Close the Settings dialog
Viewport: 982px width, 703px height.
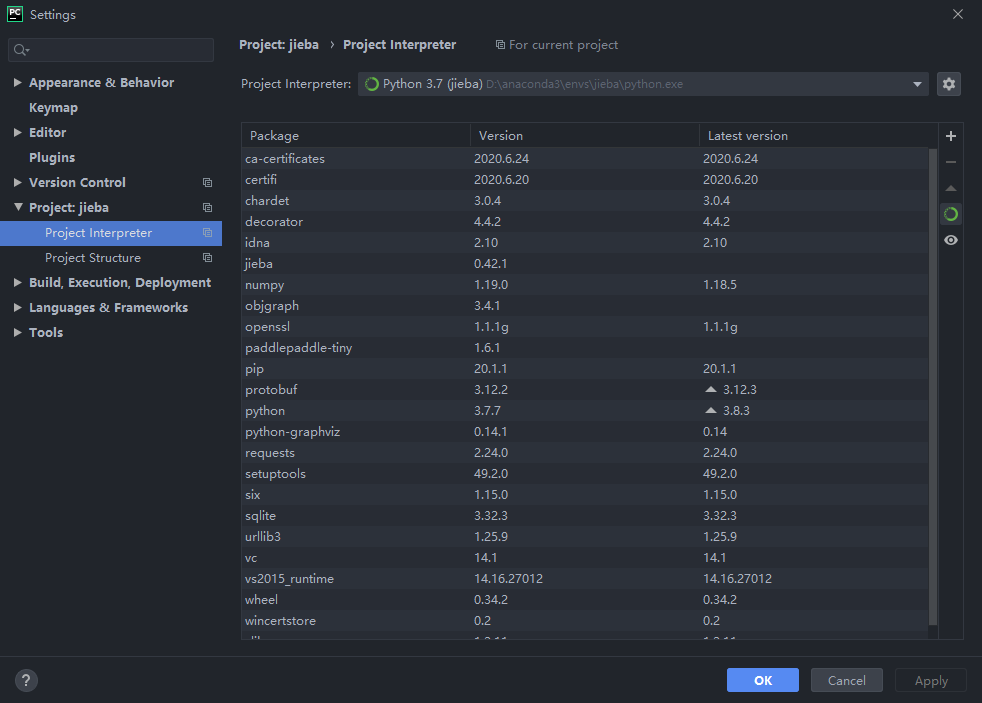pos(958,14)
